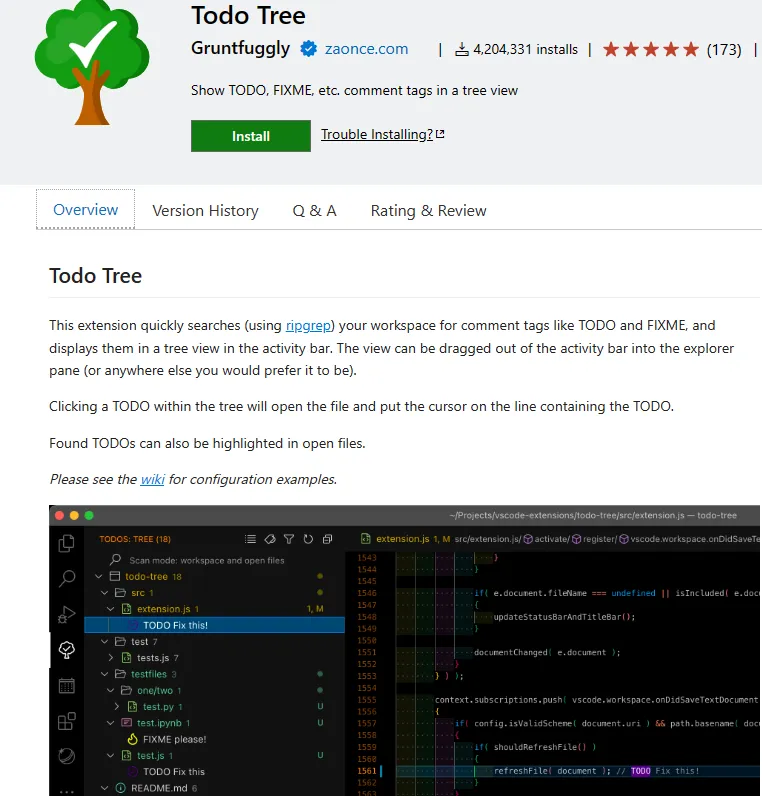Select the 'TODO Fix this!' tree entry
The height and width of the screenshot is (796, 762).
[214, 625]
